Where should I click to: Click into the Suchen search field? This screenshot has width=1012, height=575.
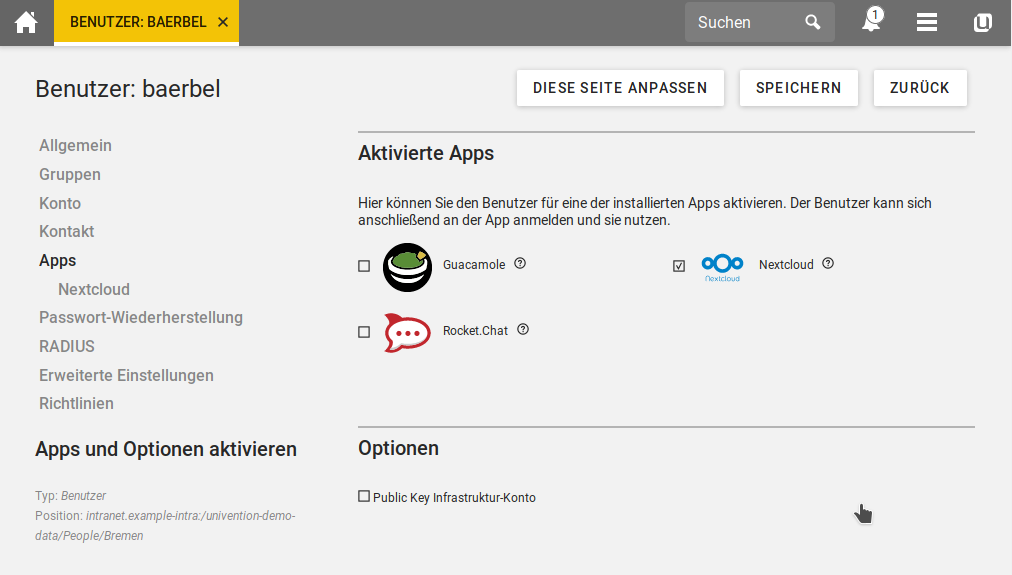point(745,22)
